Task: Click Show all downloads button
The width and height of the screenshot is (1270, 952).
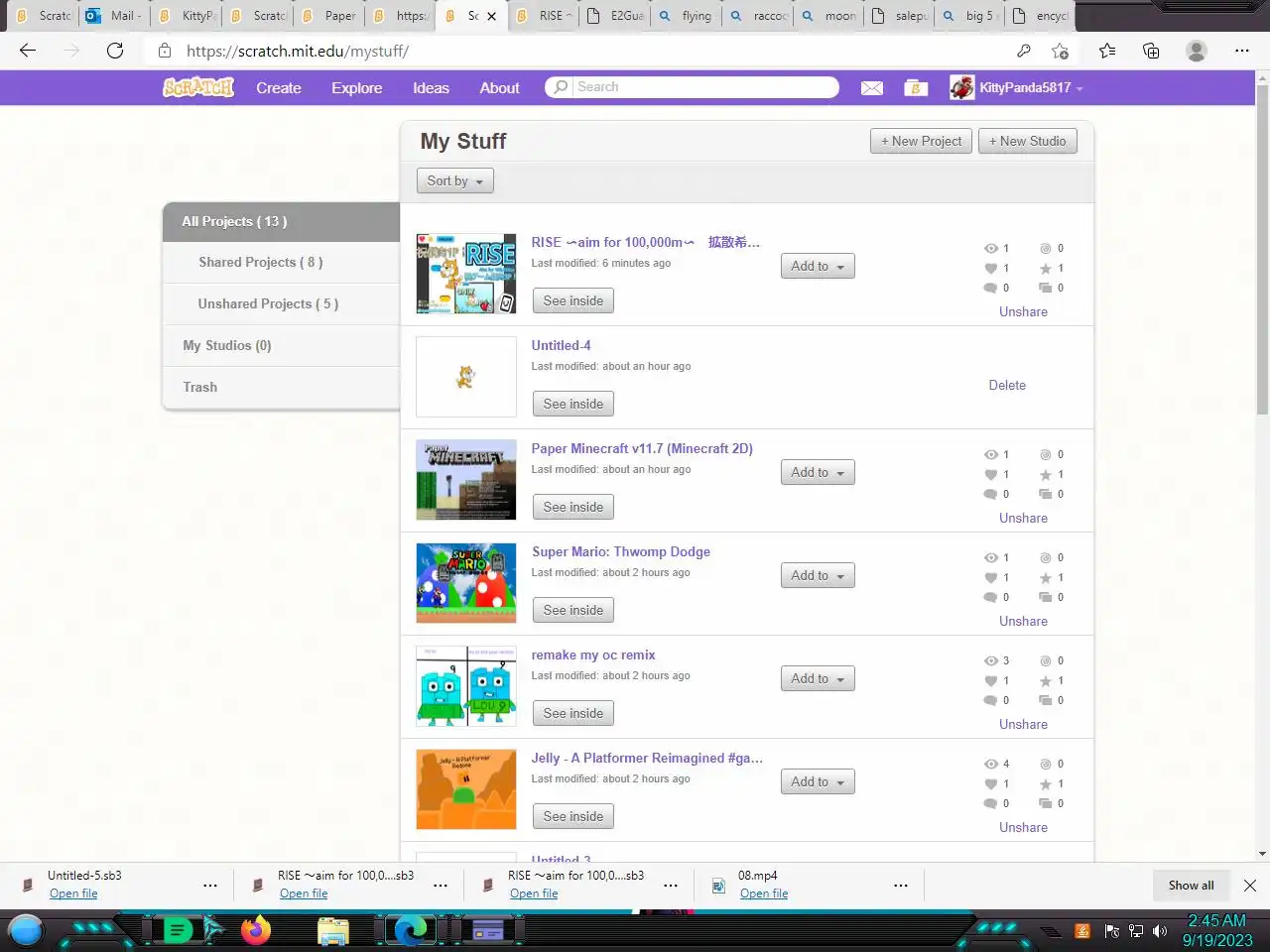Action: (x=1191, y=885)
